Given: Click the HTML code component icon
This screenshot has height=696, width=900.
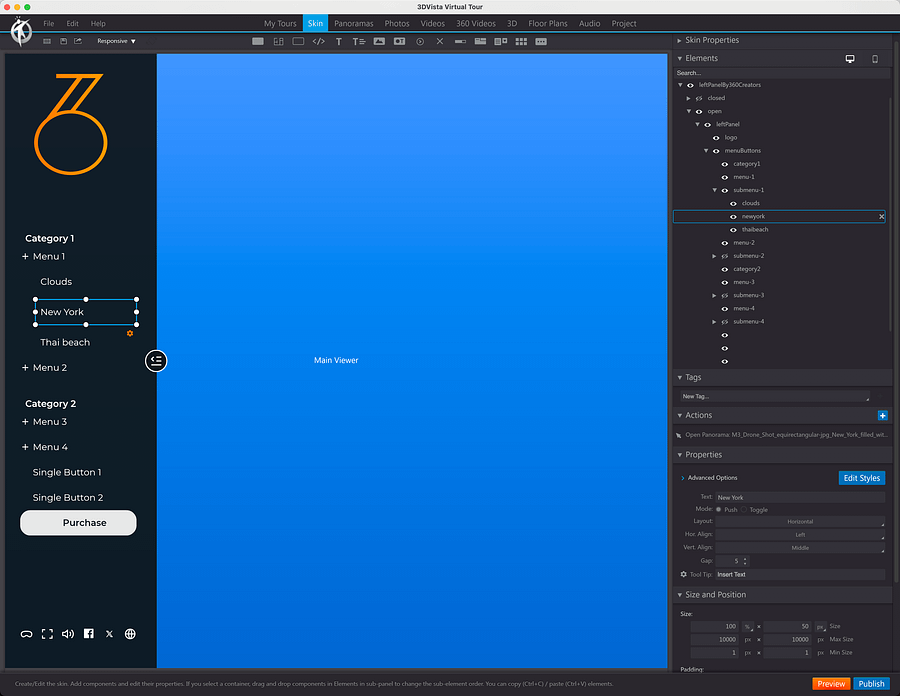Looking at the screenshot, I should click(319, 41).
